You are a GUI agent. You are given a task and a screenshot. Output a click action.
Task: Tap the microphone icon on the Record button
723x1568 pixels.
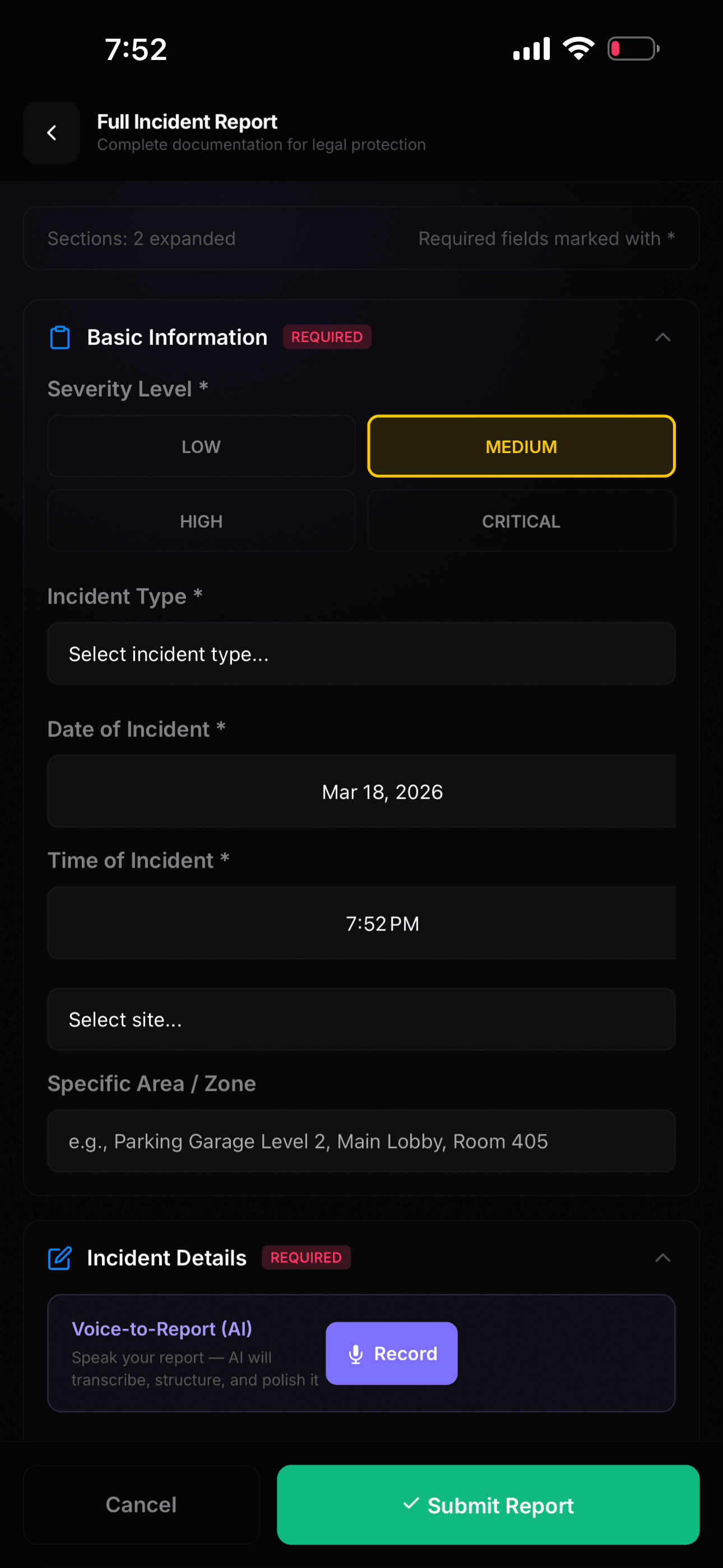[x=355, y=1354]
